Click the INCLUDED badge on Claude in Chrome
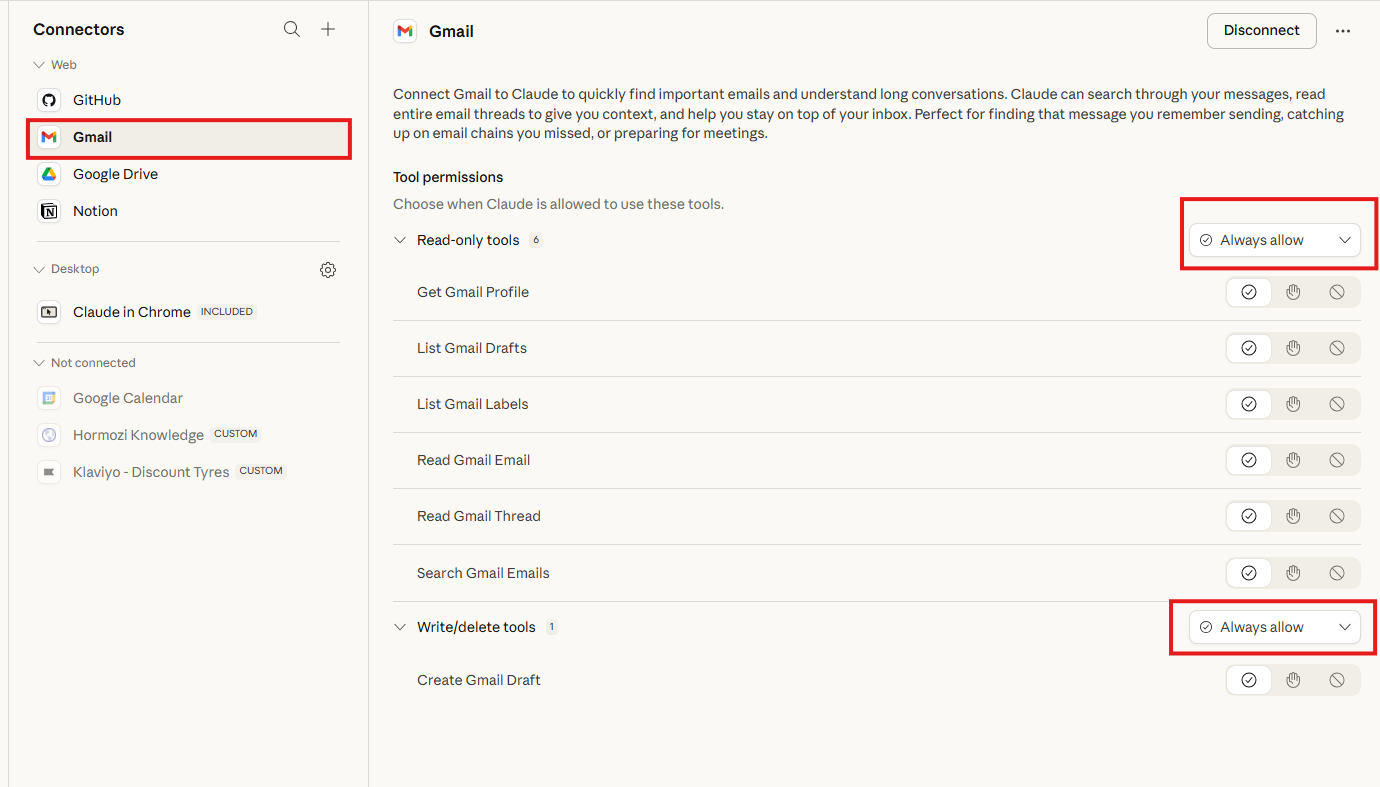This screenshot has height=787, width=1380. 227,312
